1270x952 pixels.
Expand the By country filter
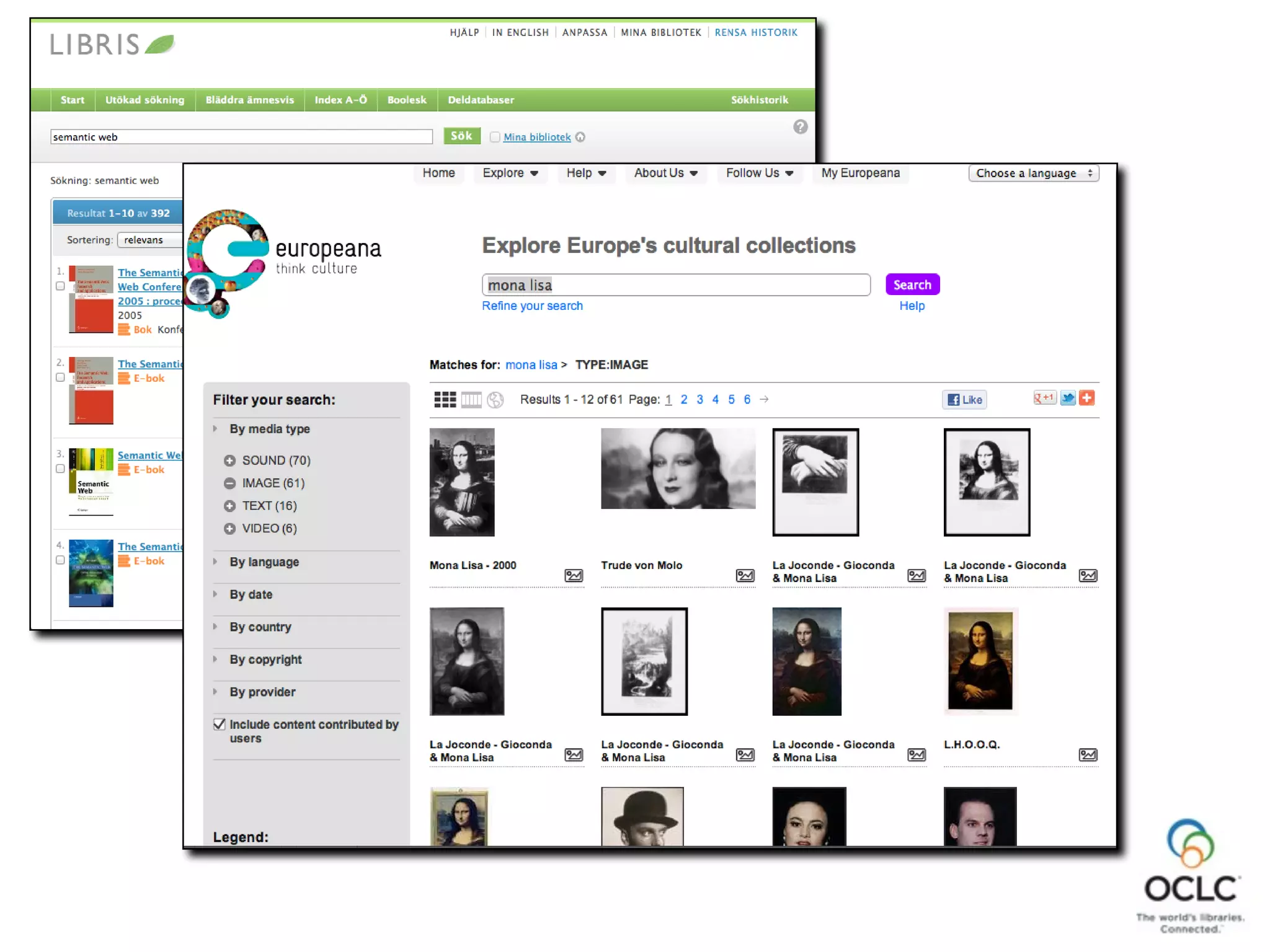pyautogui.click(x=260, y=627)
